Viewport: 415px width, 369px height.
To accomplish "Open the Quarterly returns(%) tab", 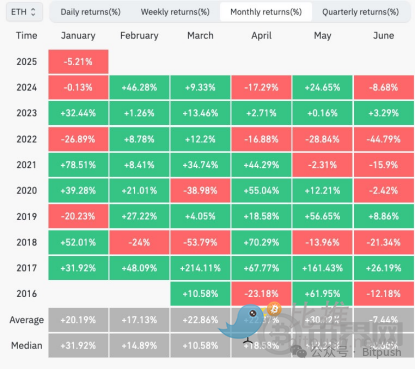I will click(x=360, y=12).
